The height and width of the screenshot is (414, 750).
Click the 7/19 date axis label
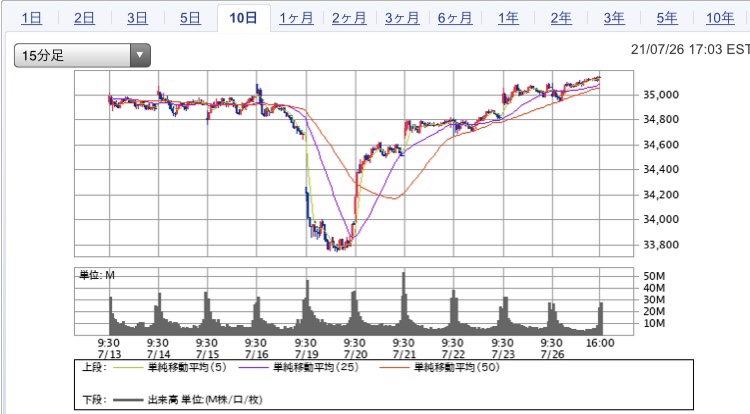306,355
